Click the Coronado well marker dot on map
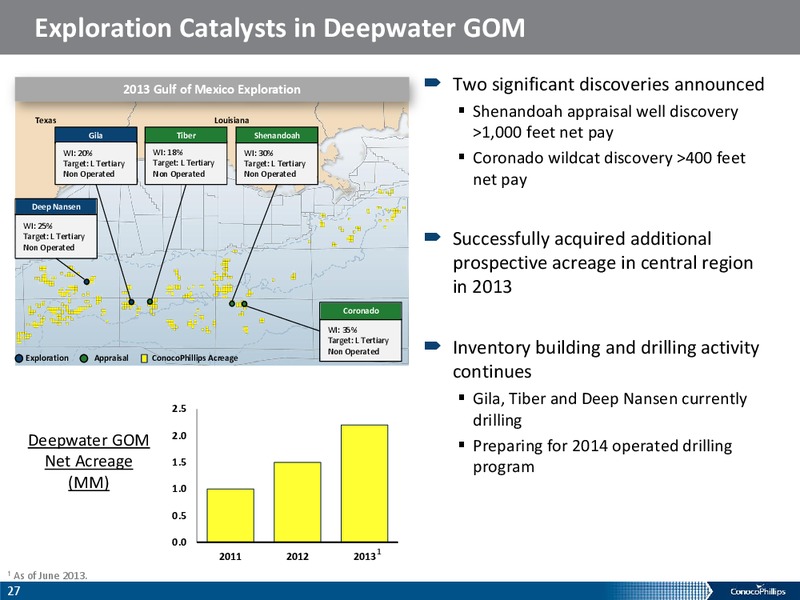The height and width of the screenshot is (600, 800). pyautogui.click(x=244, y=304)
